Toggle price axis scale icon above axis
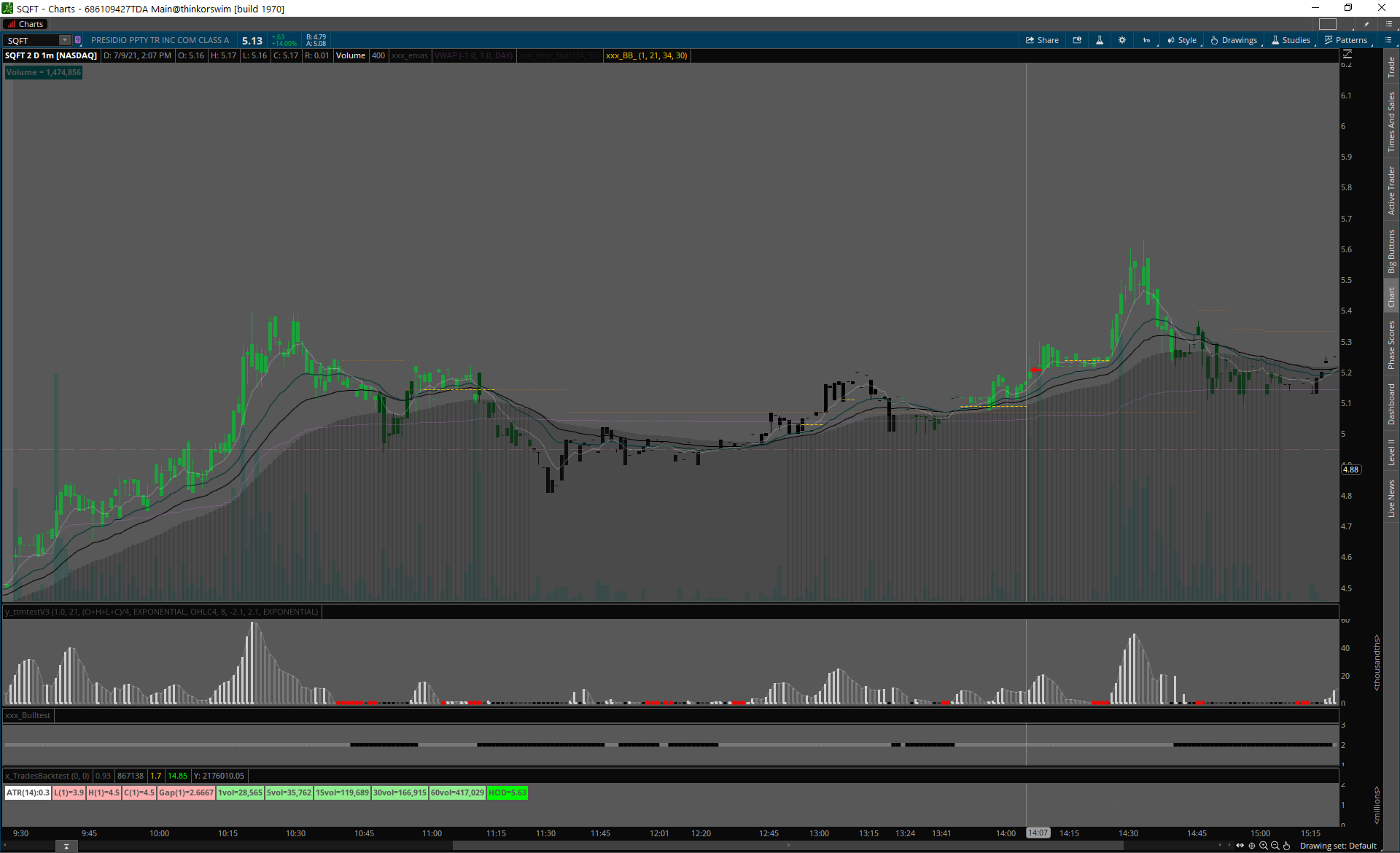Viewport: 1400px width, 853px height. pyautogui.click(x=1347, y=55)
